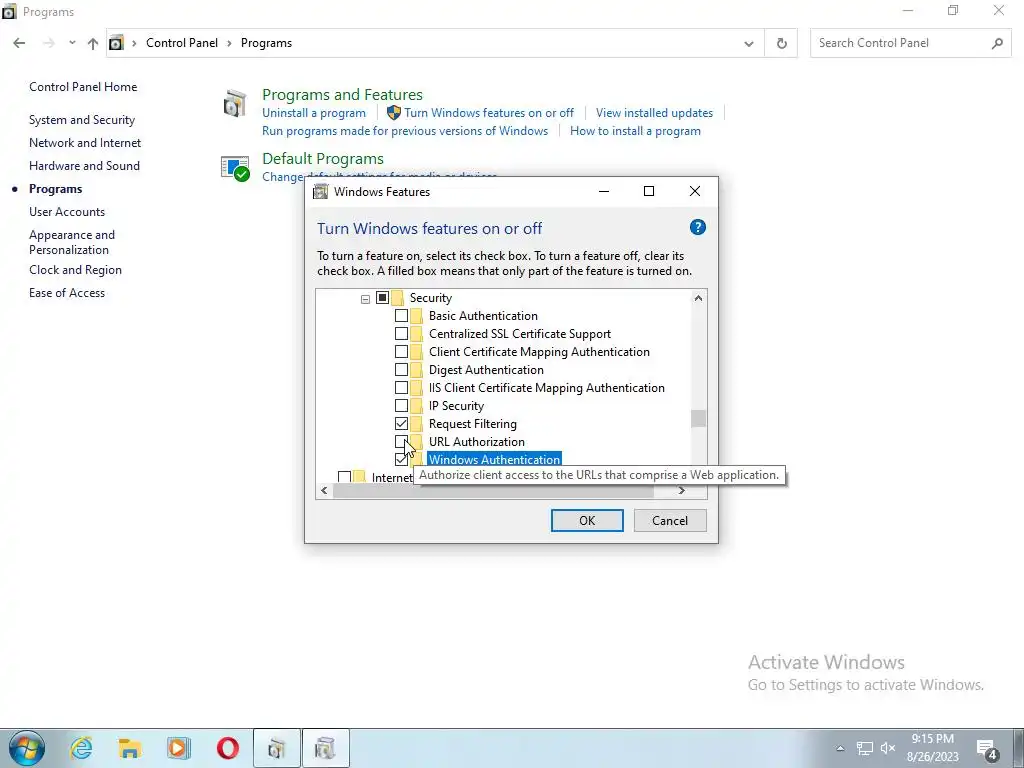Go to Control Panel Home

pyautogui.click(x=83, y=87)
